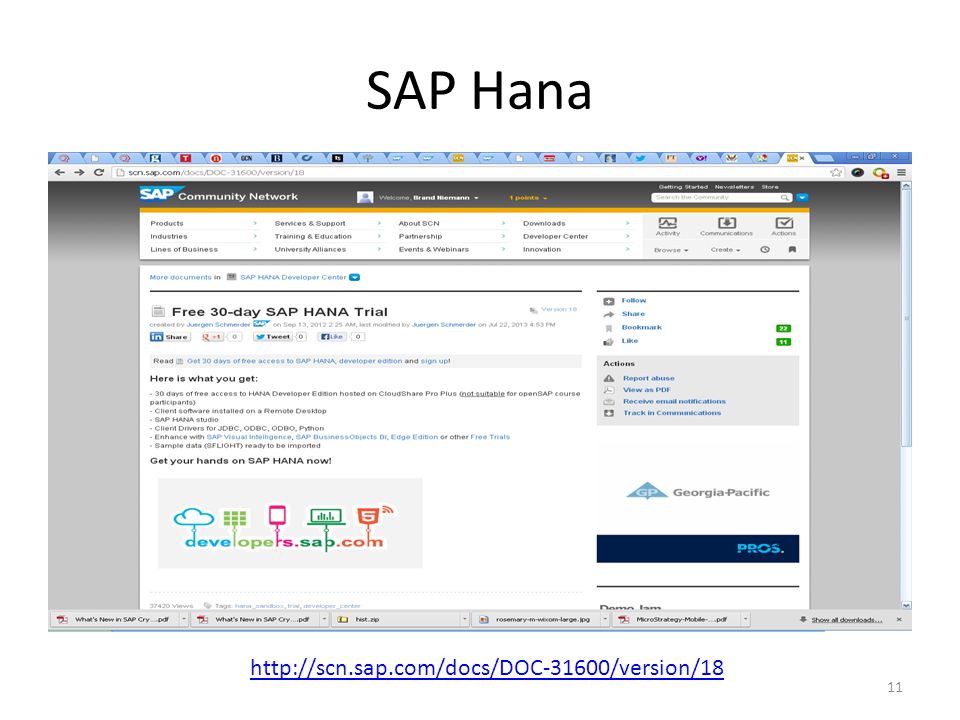Click Share in the right sidebar
This screenshot has height=720, width=960.
point(633,314)
